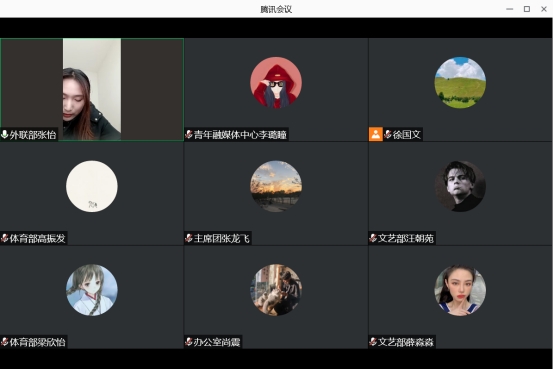Click muted mic icon beside 文艺部汪朝苑
The width and height of the screenshot is (554, 369).
pos(373,238)
